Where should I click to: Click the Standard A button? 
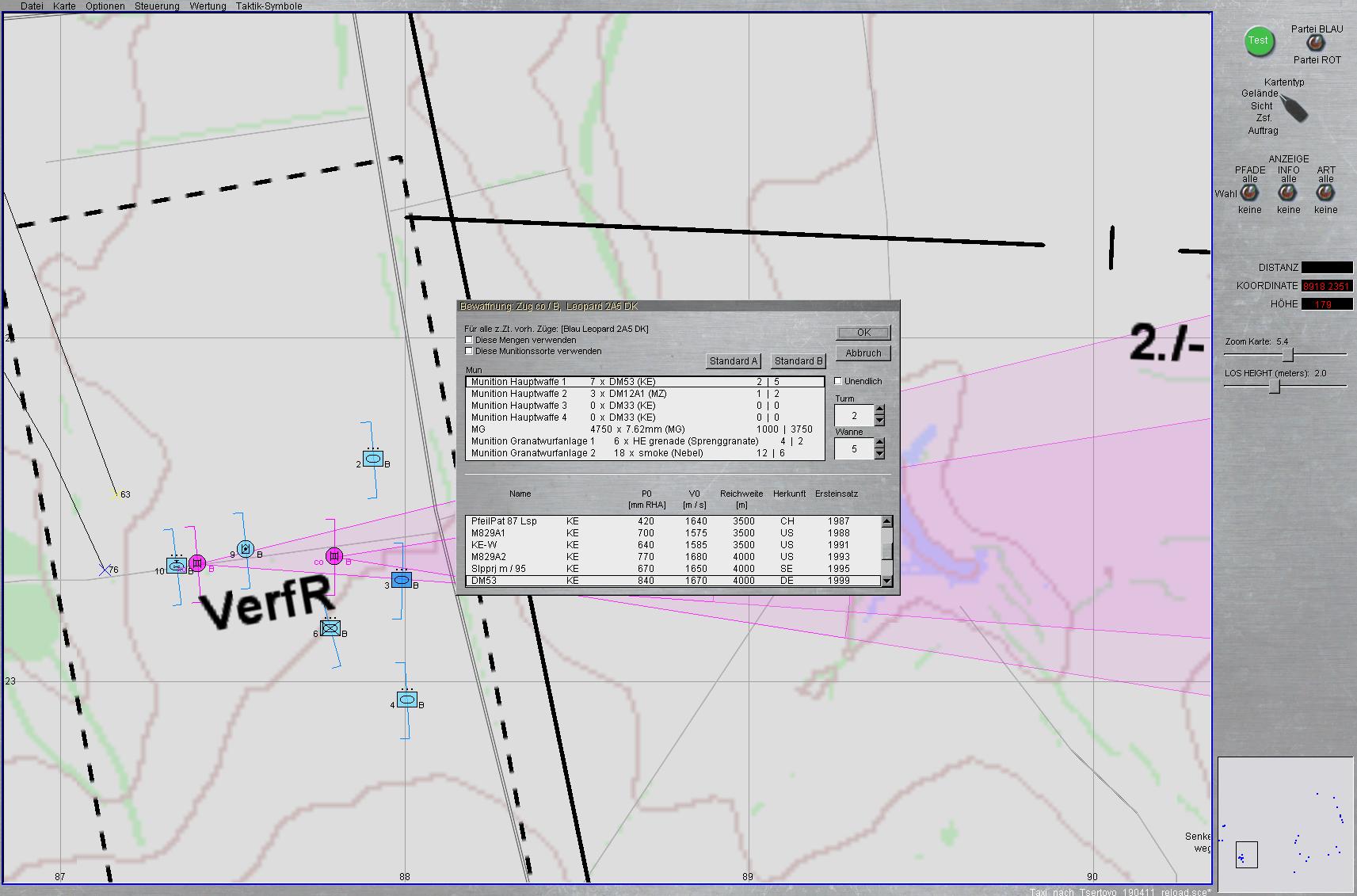click(x=734, y=361)
